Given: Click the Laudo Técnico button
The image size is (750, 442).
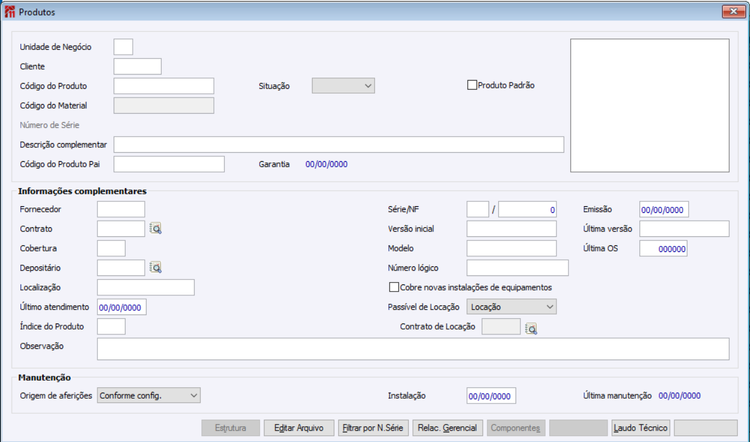Looking at the screenshot, I should pos(640,428).
